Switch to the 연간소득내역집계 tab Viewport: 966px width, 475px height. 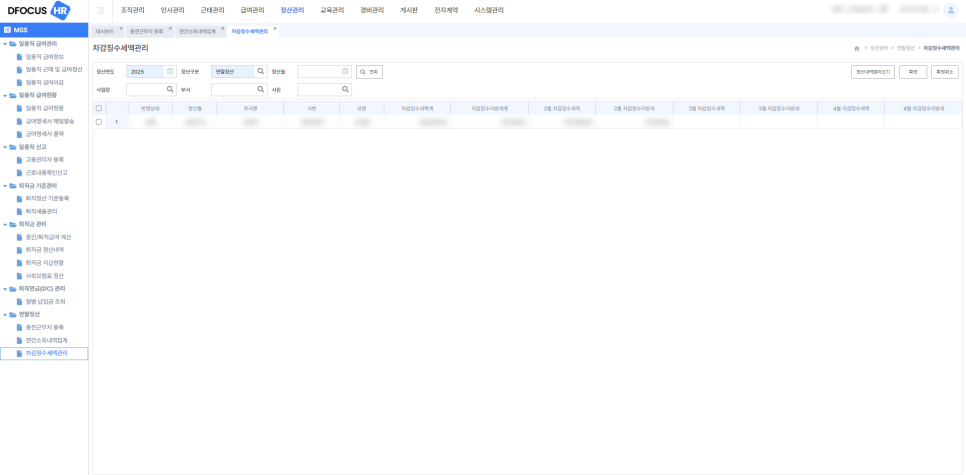coord(197,31)
